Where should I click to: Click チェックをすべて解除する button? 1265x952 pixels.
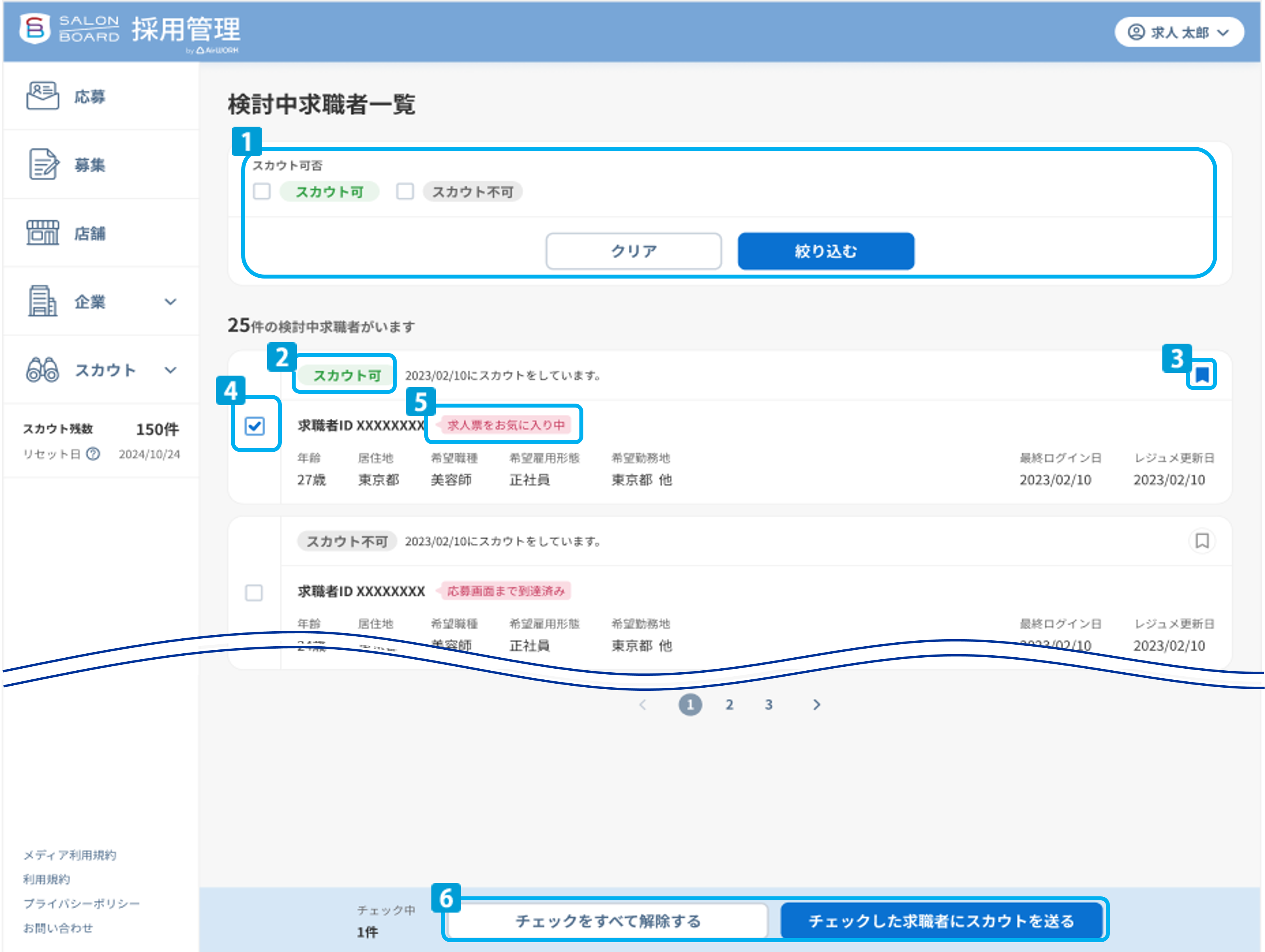[x=608, y=920]
